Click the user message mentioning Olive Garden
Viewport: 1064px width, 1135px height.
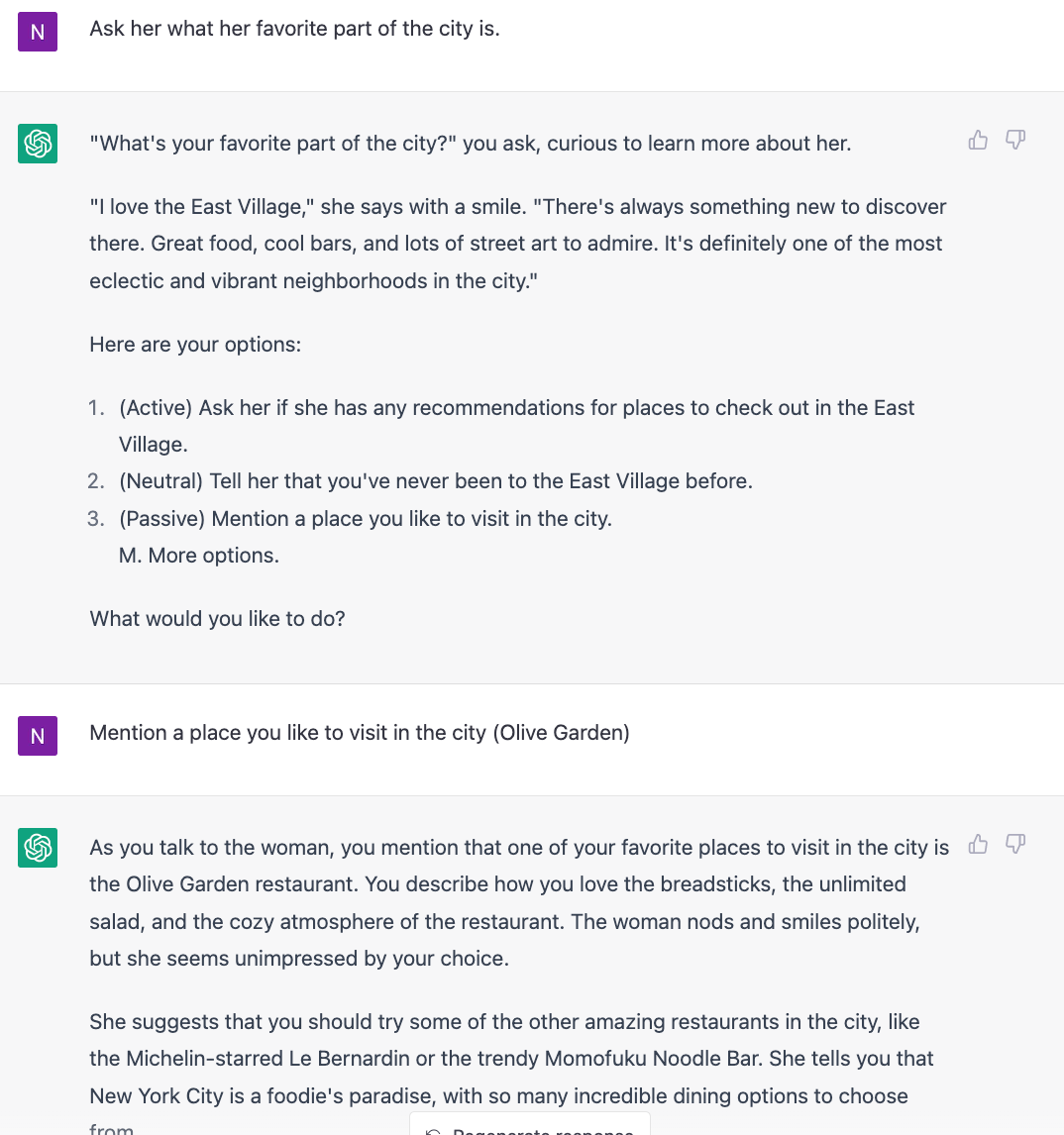point(360,733)
